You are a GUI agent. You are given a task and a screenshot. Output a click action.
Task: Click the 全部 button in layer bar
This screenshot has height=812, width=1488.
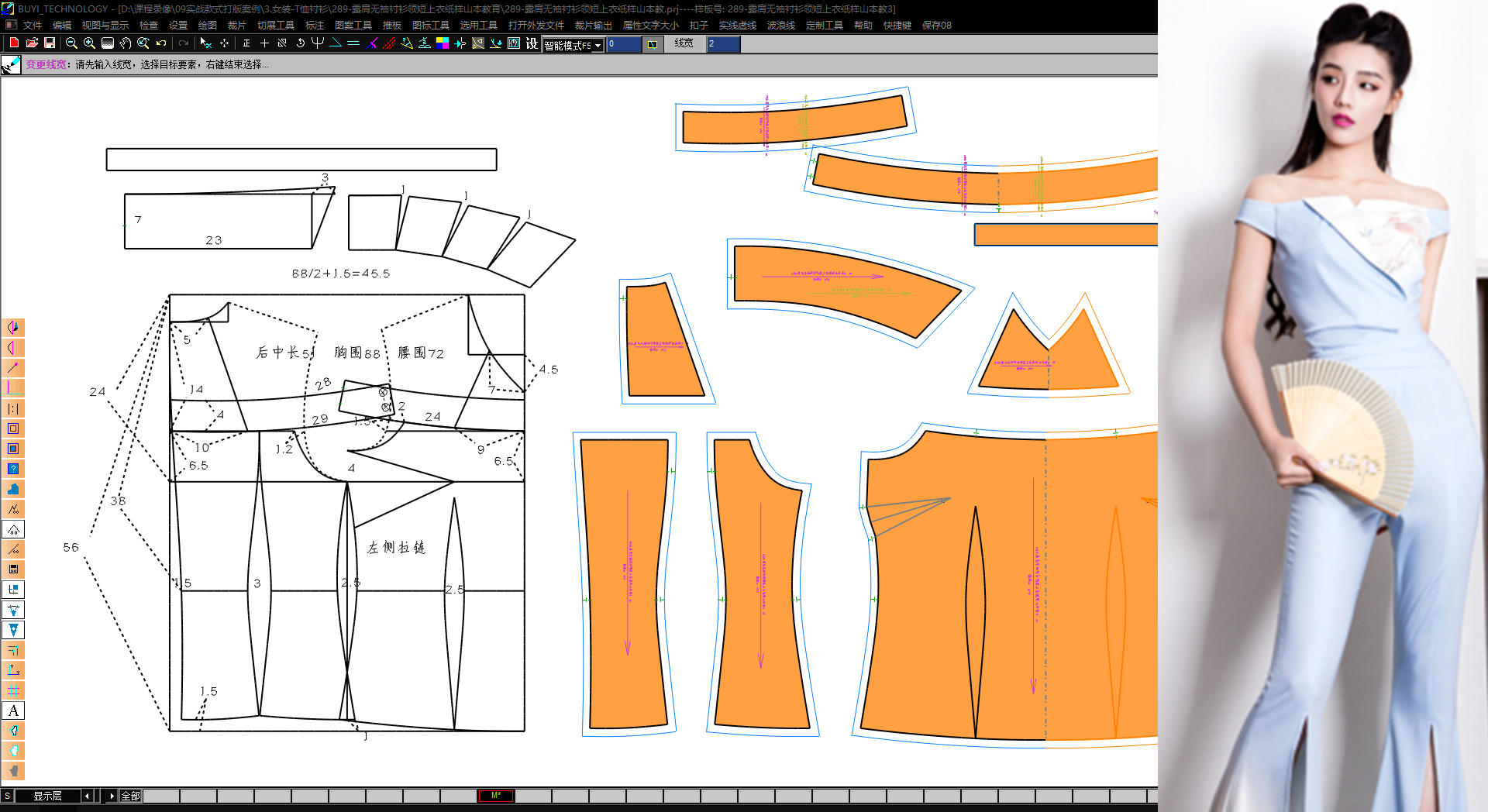coord(130,796)
